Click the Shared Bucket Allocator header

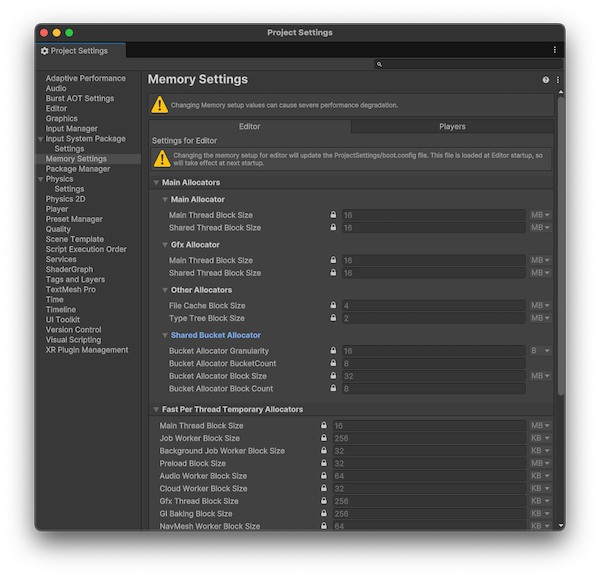tap(215, 336)
